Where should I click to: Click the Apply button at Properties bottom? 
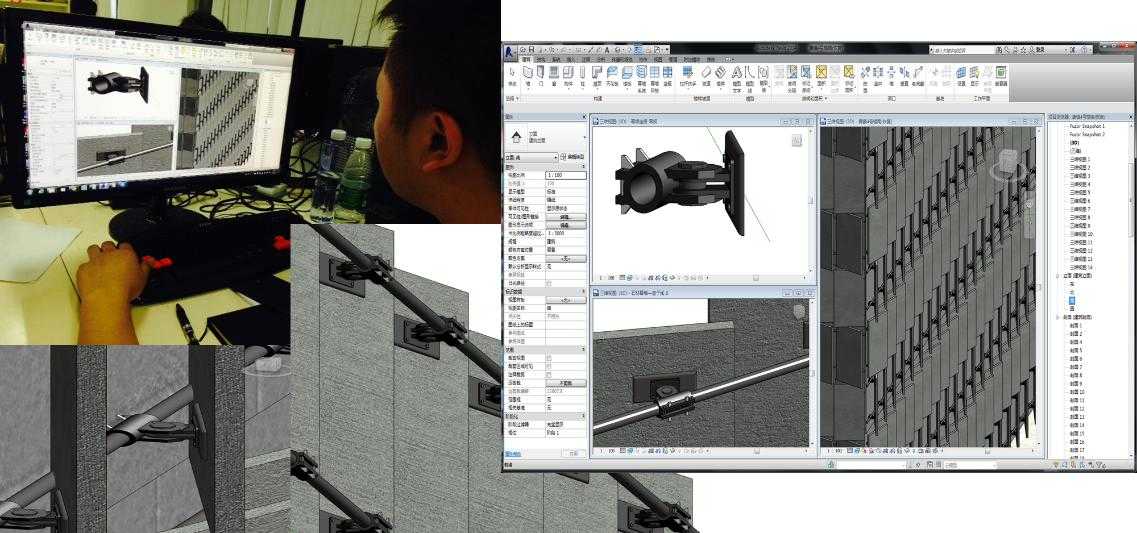pos(574,453)
